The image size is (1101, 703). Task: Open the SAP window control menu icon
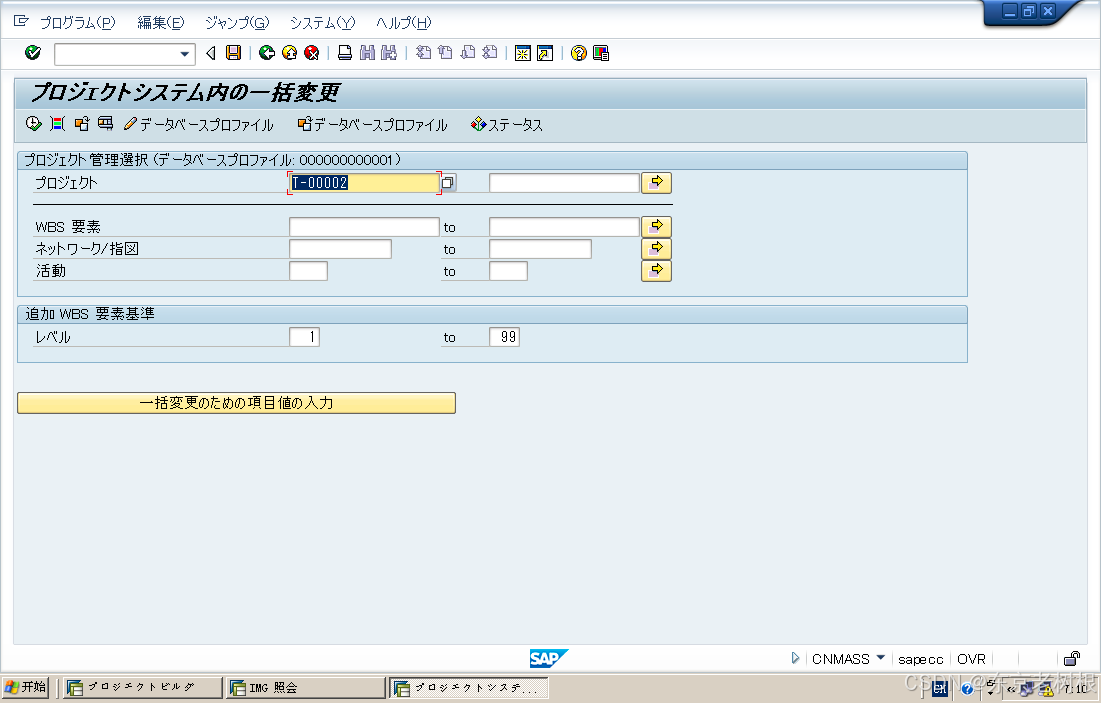[x=21, y=21]
